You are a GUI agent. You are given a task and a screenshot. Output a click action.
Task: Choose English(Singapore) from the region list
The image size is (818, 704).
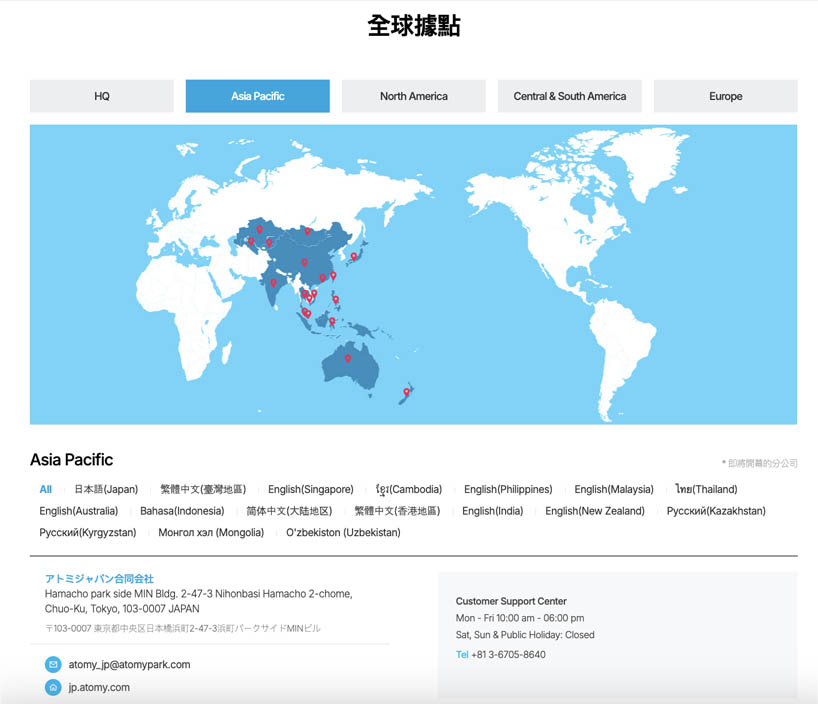(310, 489)
